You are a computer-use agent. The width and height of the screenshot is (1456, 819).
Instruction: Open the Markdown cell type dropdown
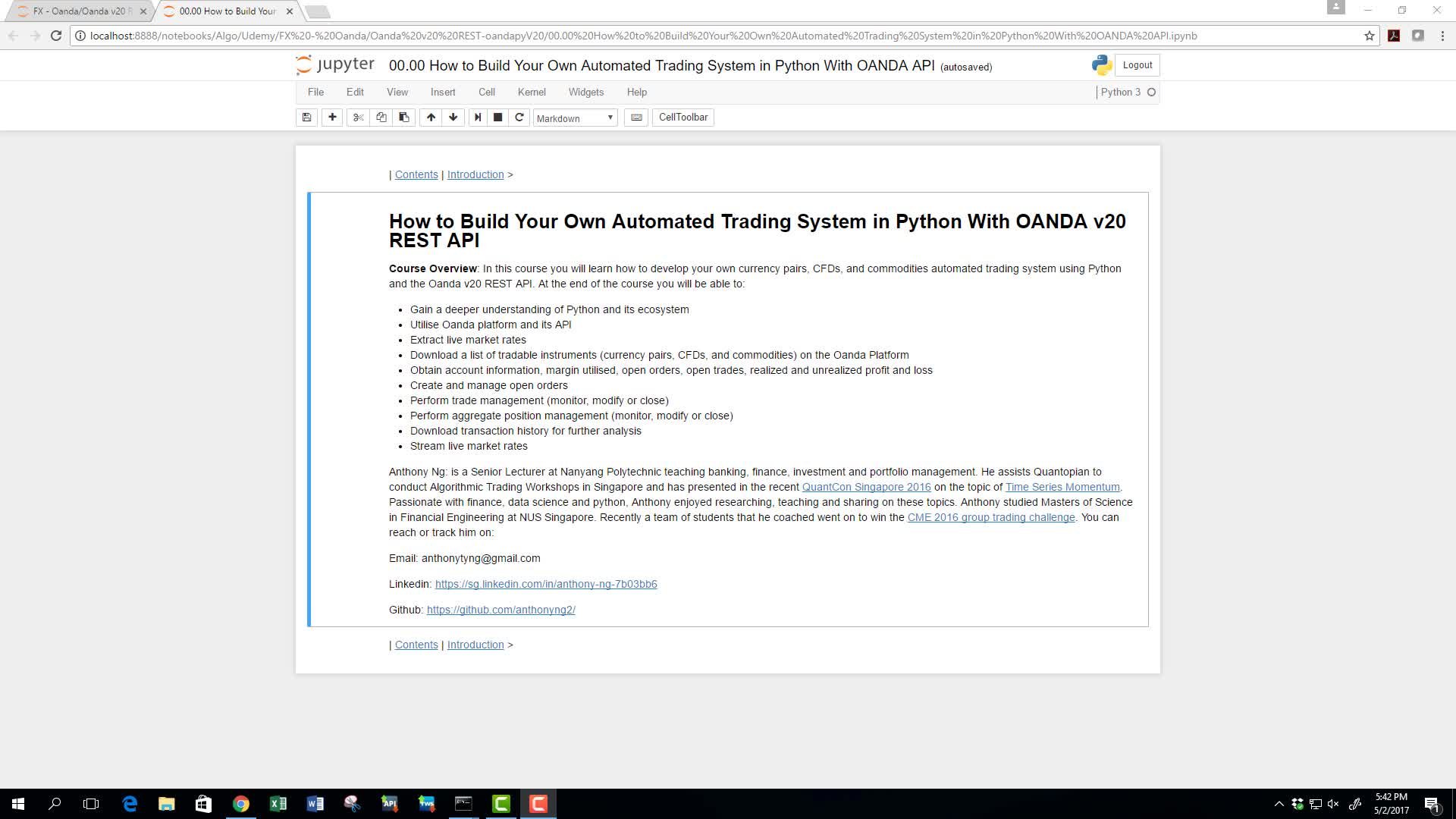pyautogui.click(x=575, y=118)
